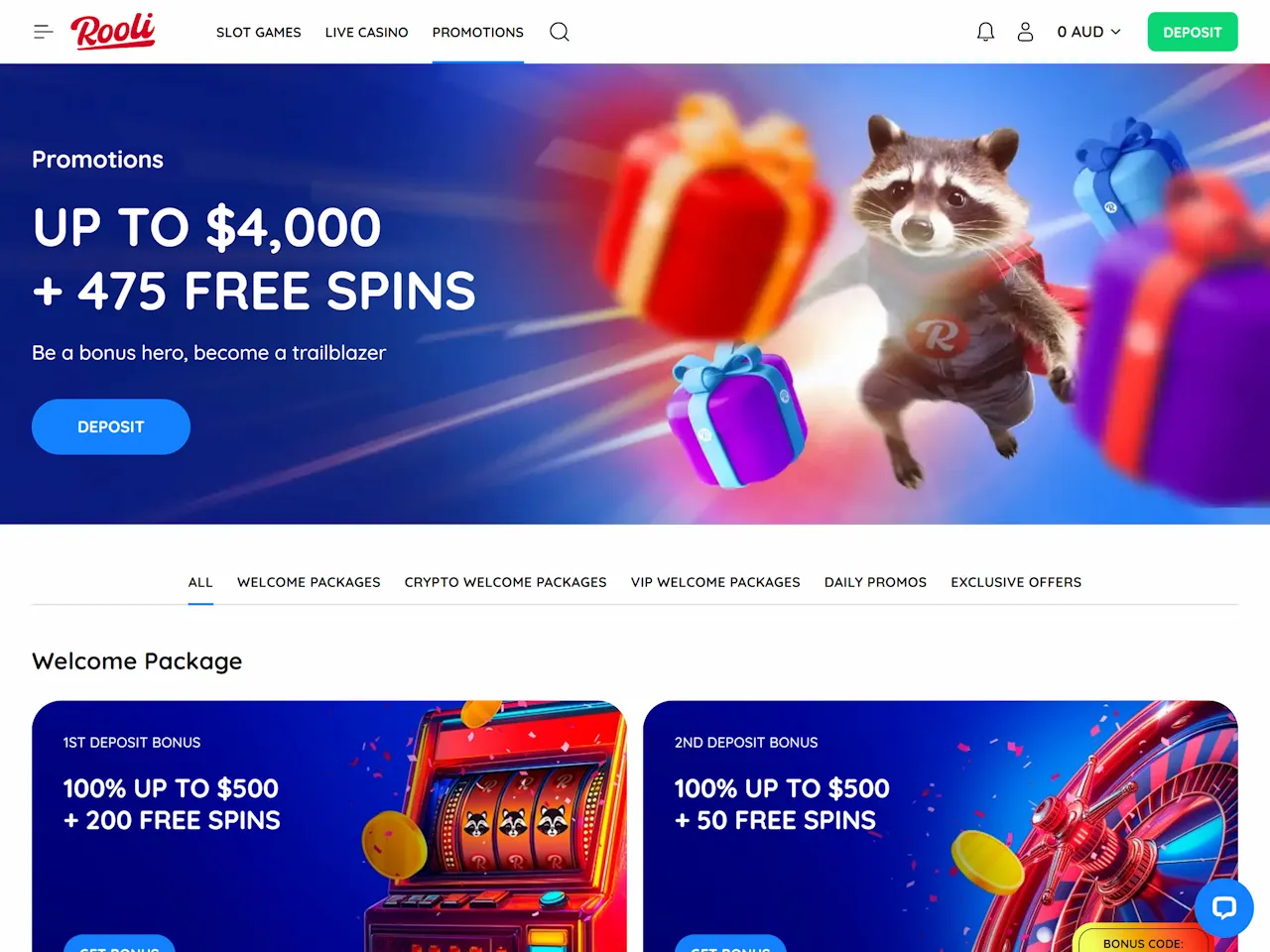Open the user account profile icon
Viewport: 1270px width, 952px height.
tap(1025, 32)
